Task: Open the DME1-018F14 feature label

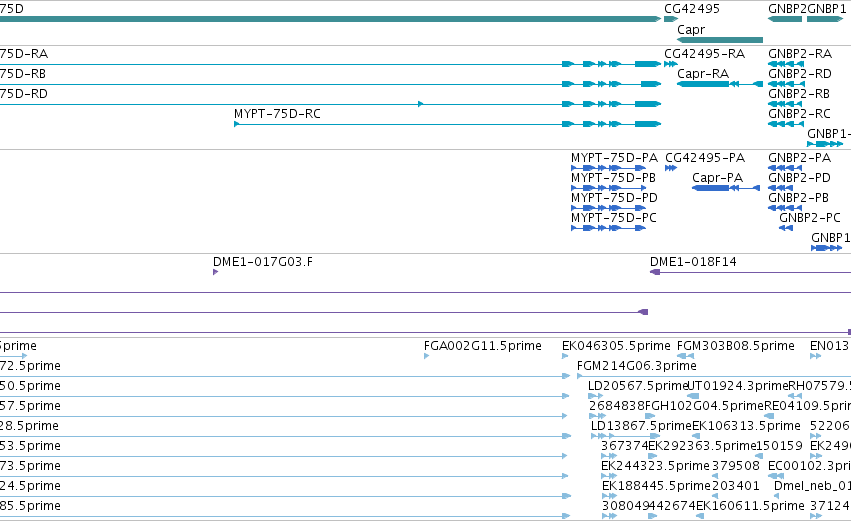Action: coord(693,262)
